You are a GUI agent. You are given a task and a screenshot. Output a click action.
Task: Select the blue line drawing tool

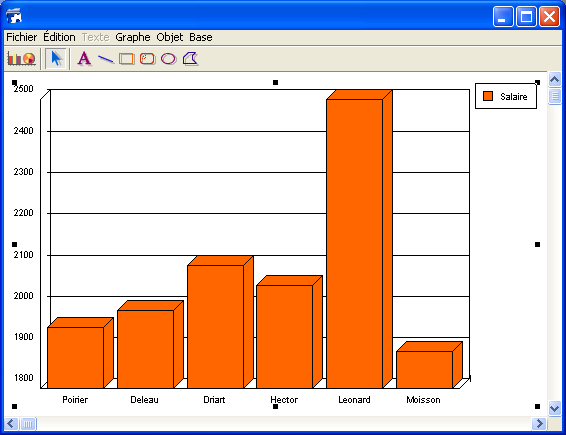[x=106, y=59]
